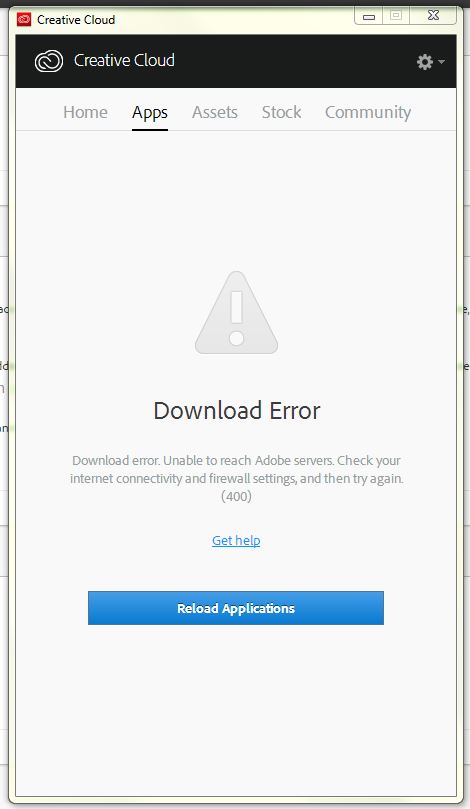This screenshot has width=470, height=809.
Task: Click the Reload Applications button
Action: [x=236, y=608]
